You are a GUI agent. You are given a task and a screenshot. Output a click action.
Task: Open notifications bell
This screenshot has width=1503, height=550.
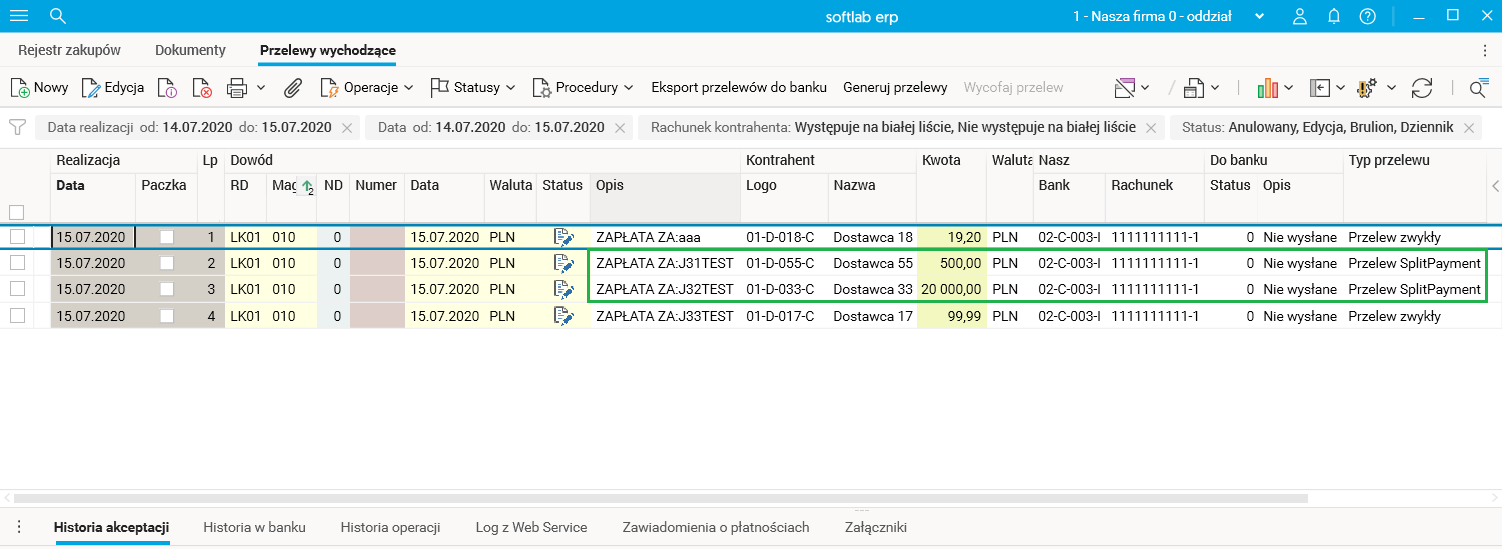click(1334, 16)
